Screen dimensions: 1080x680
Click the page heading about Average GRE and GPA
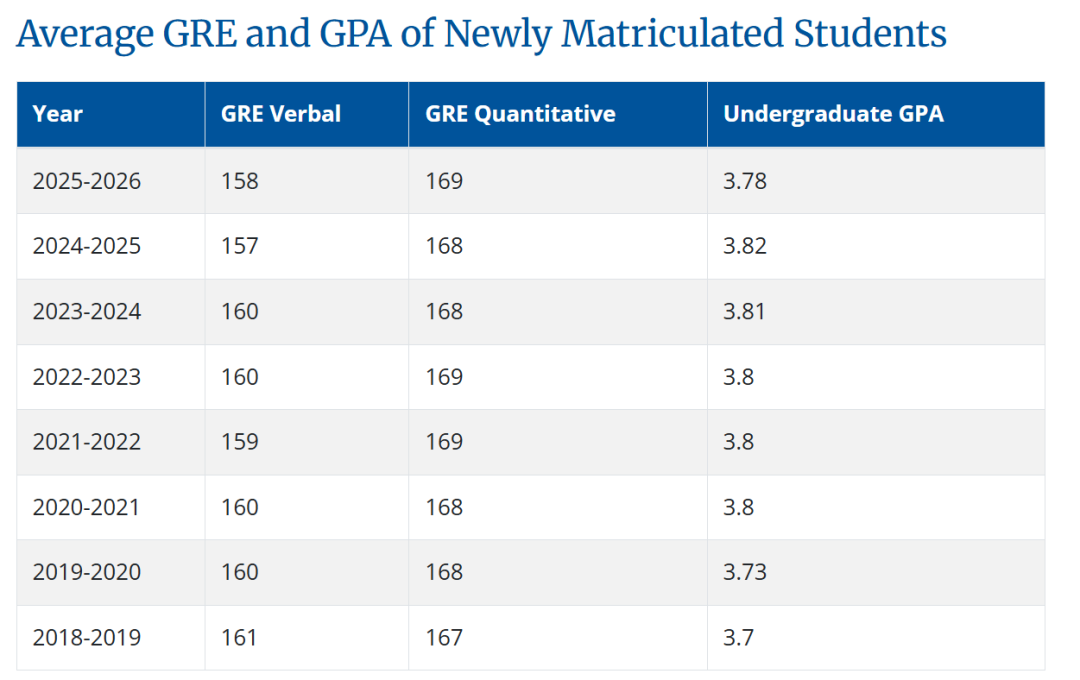(x=481, y=34)
